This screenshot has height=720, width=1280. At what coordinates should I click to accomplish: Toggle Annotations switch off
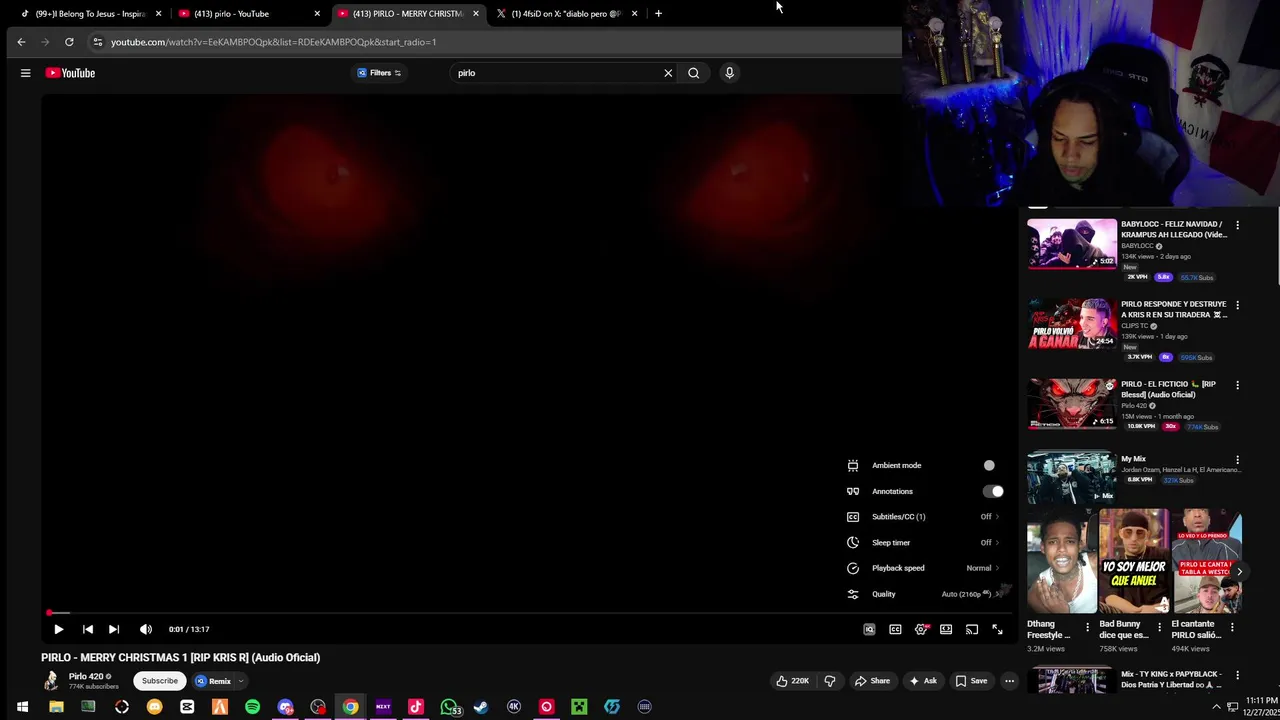(x=992, y=491)
